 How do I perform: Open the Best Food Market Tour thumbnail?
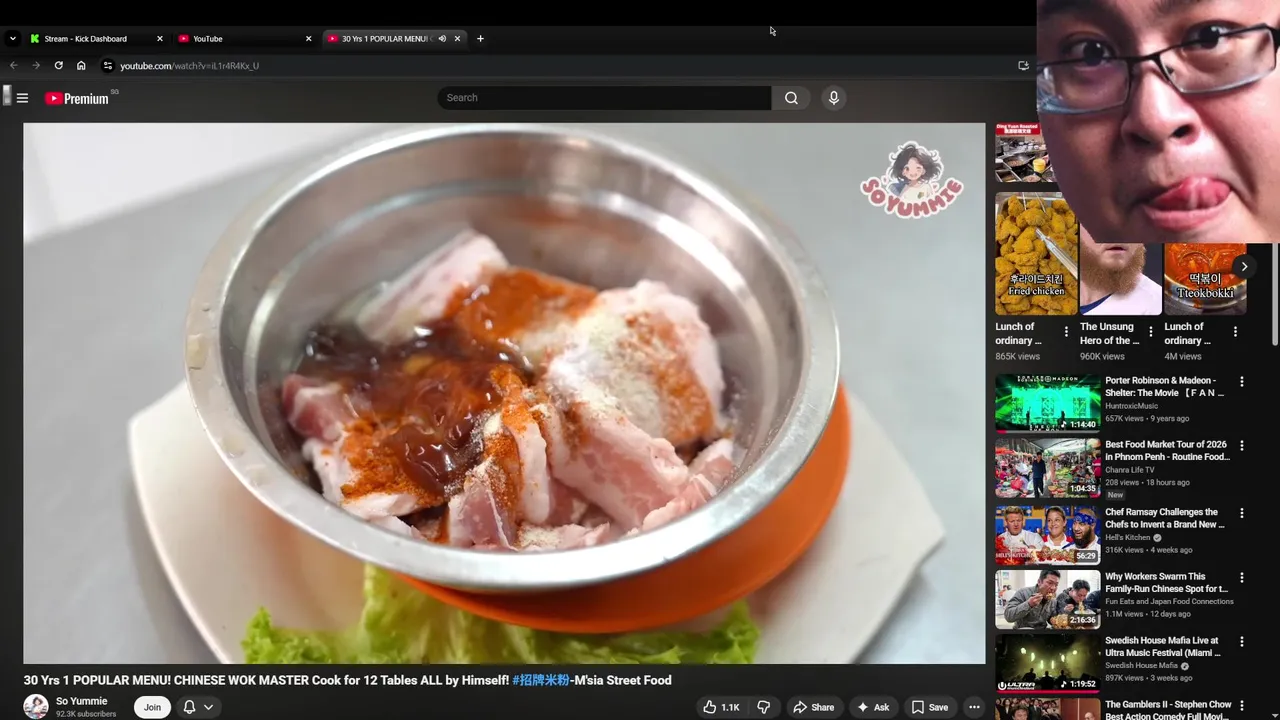click(1047, 467)
